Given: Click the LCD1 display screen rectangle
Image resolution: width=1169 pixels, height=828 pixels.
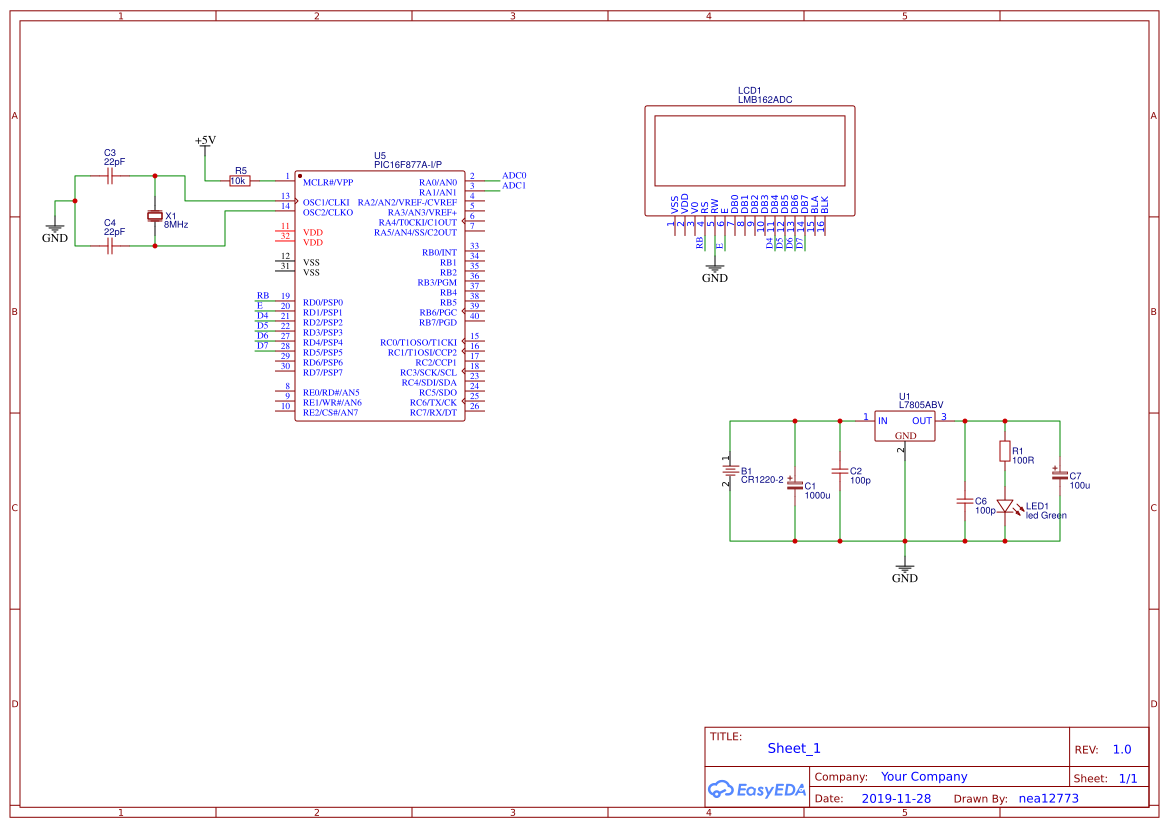Looking at the screenshot, I should [x=749, y=151].
